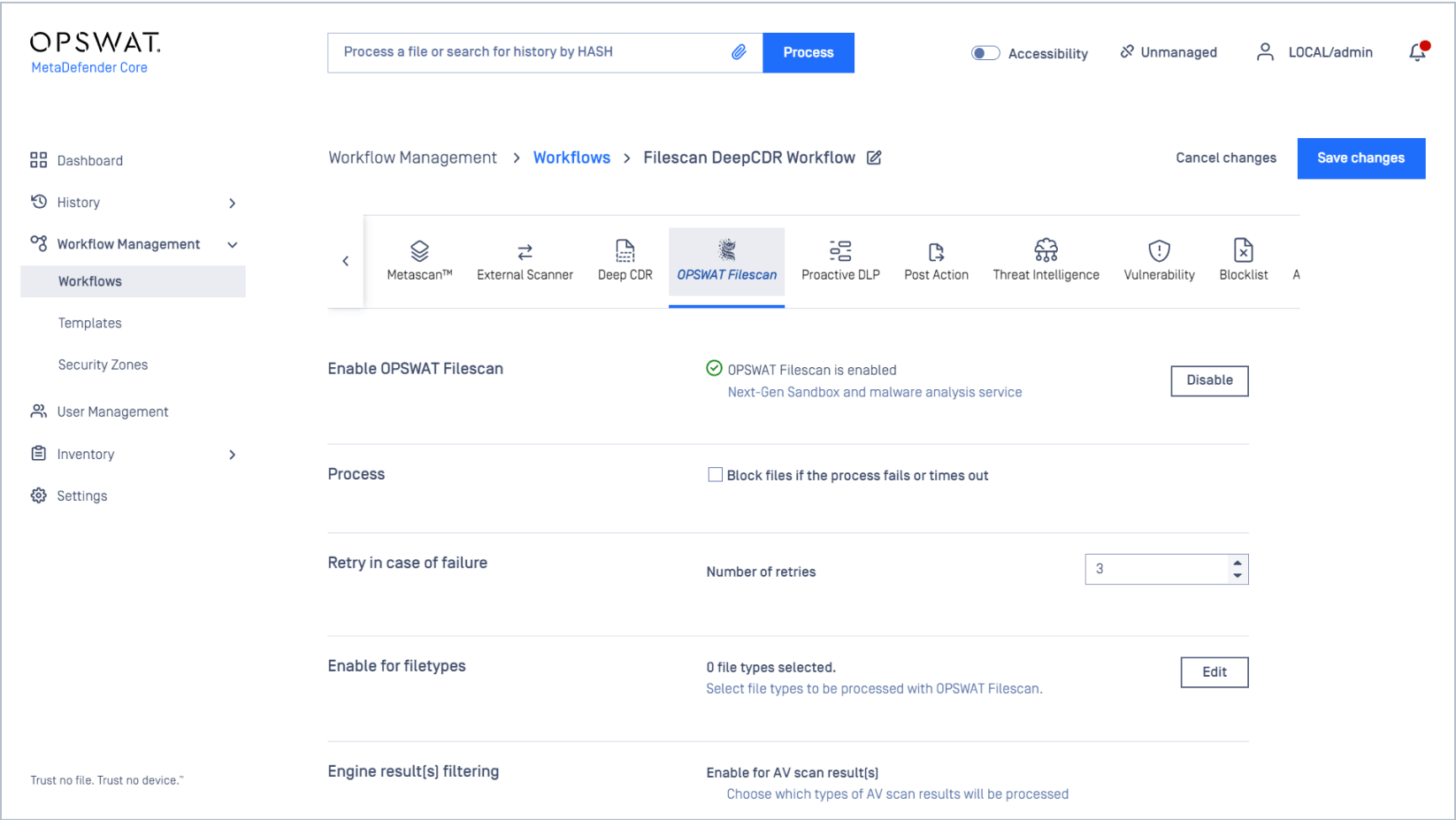Click the Workflow Management breadcrumb text
The width and height of the screenshot is (1456, 820).
412,157
